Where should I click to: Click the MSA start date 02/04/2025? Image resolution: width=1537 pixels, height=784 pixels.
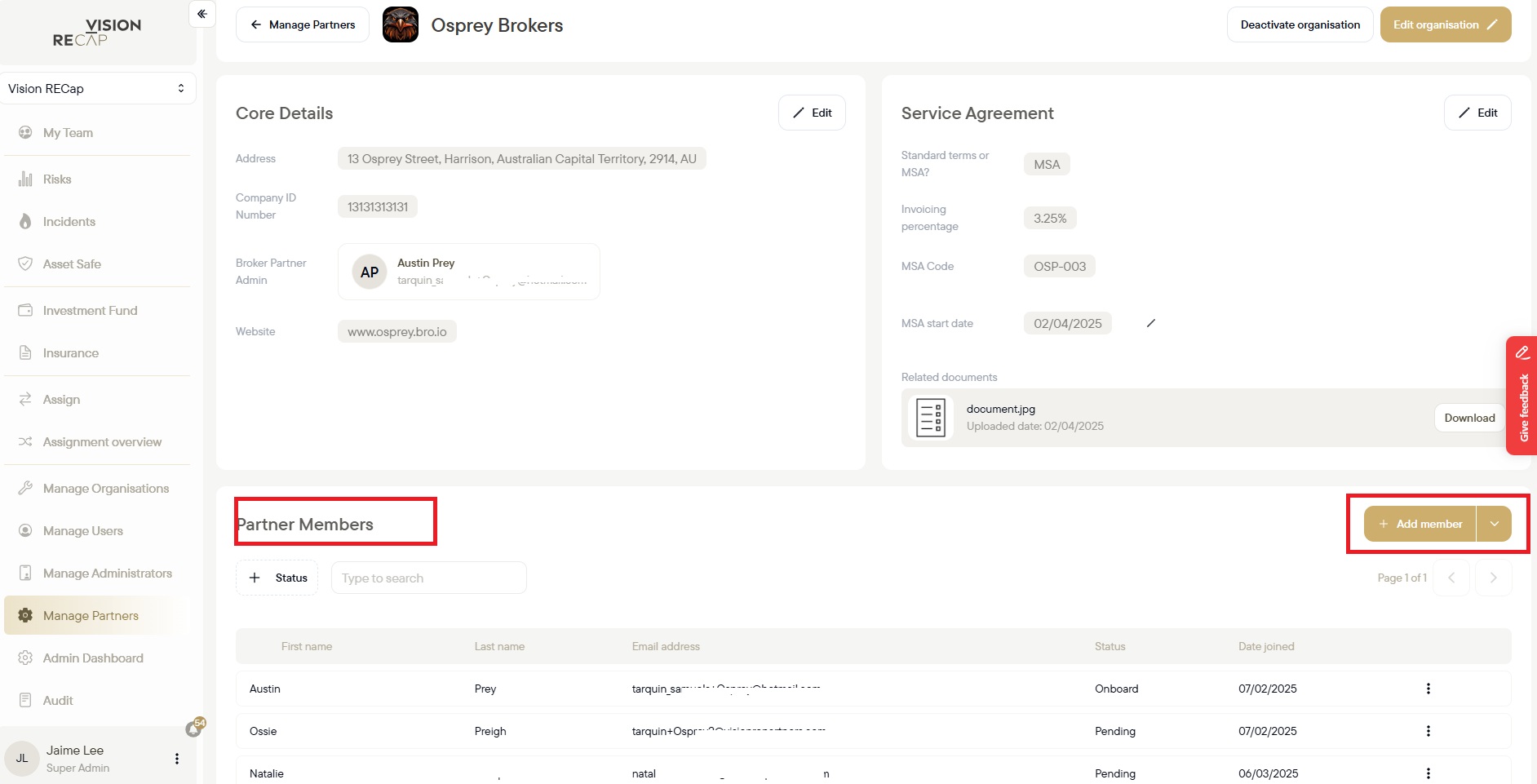coord(1068,323)
